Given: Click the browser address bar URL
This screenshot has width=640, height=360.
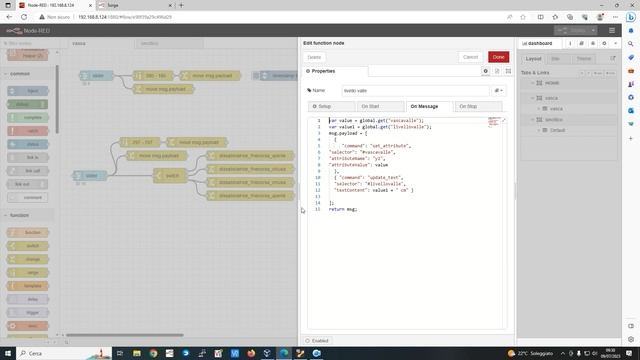Looking at the screenshot, I should click(x=125, y=17).
